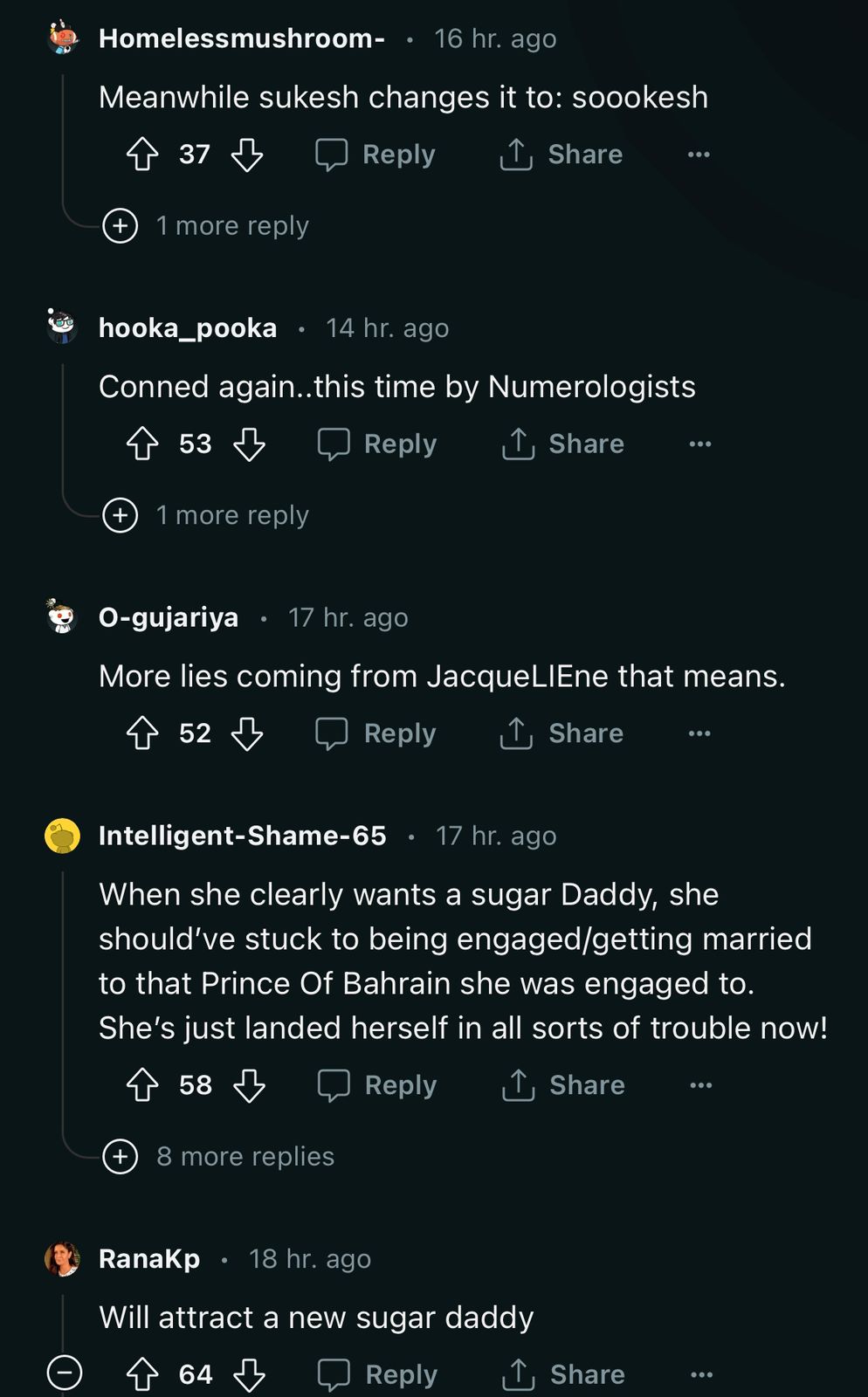Downvote RanaKp's new sugar daddy comment
The height and width of the screenshot is (1397, 868).
point(249,1374)
